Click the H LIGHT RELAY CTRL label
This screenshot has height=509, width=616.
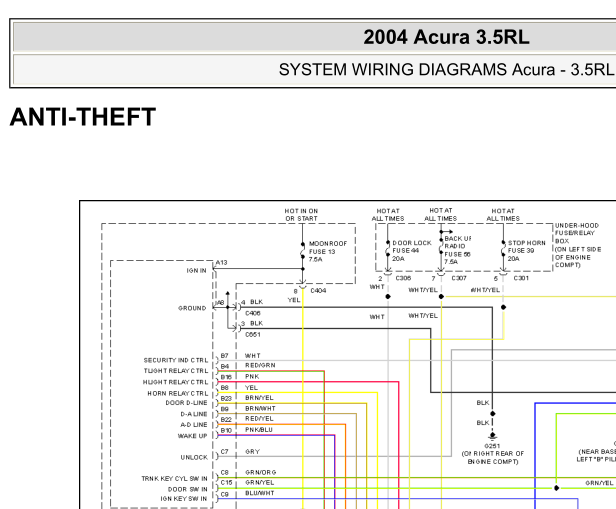pos(175,382)
